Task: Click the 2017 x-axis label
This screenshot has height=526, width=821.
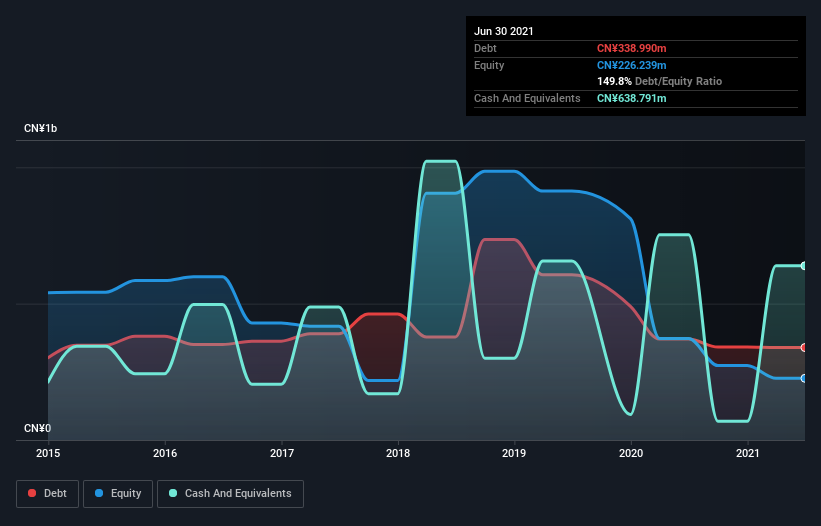Action: pyautogui.click(x=282, y=453)
